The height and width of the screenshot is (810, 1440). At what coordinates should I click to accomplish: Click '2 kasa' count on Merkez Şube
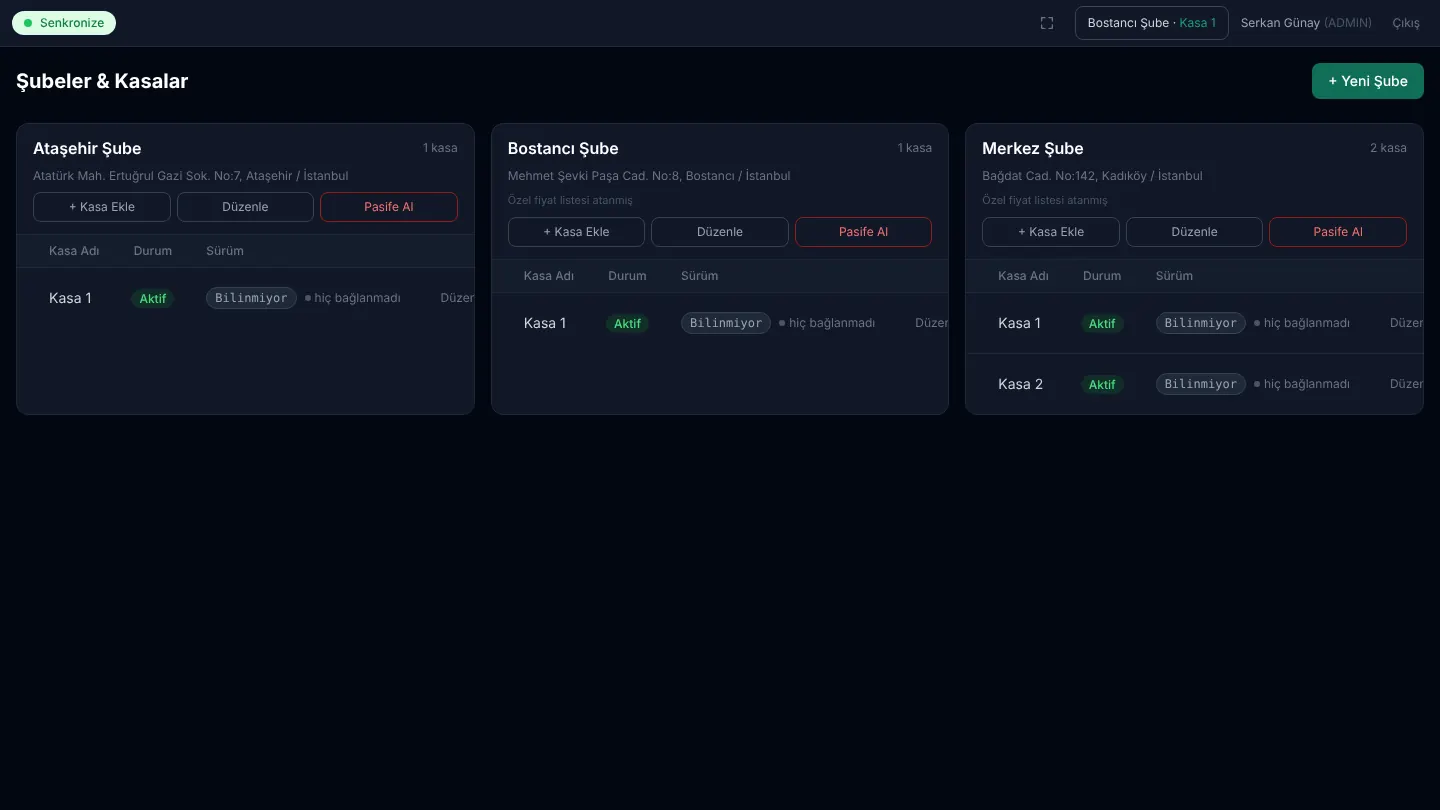coord(1388,148)
